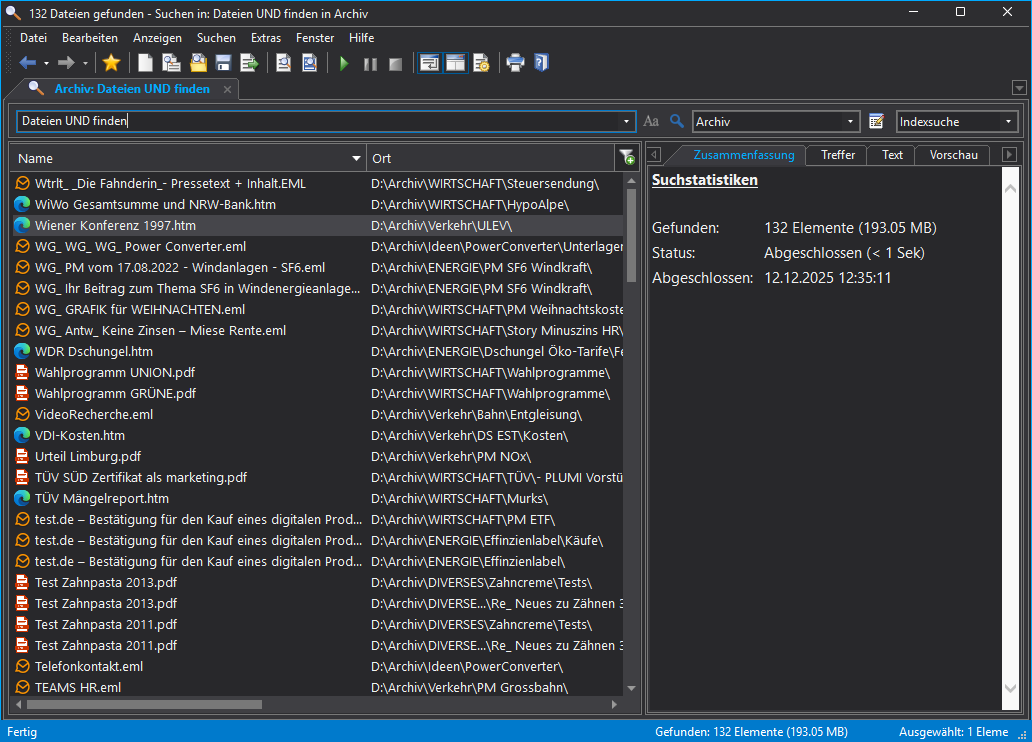The image size is (1032, 742).
Task: Expand the search term history dropdown
Action: tap(626, 121)
